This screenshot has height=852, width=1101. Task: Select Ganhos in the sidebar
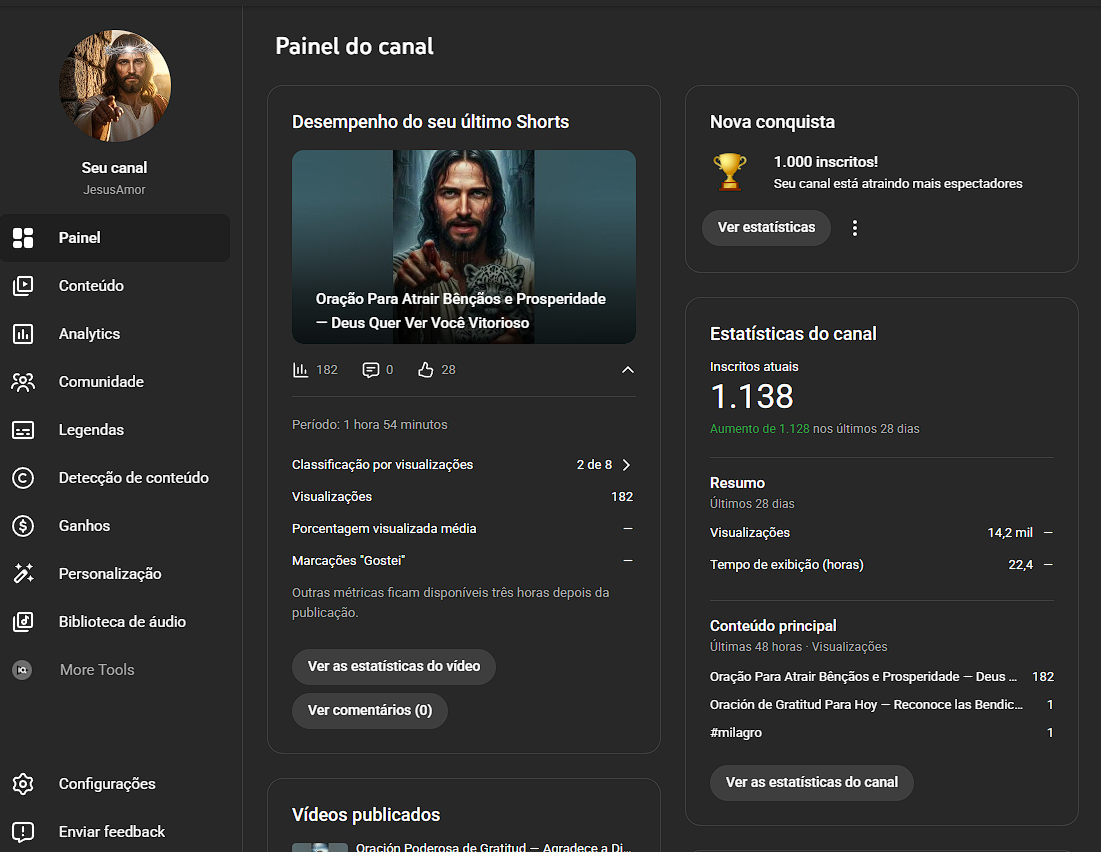coord(115,526)
